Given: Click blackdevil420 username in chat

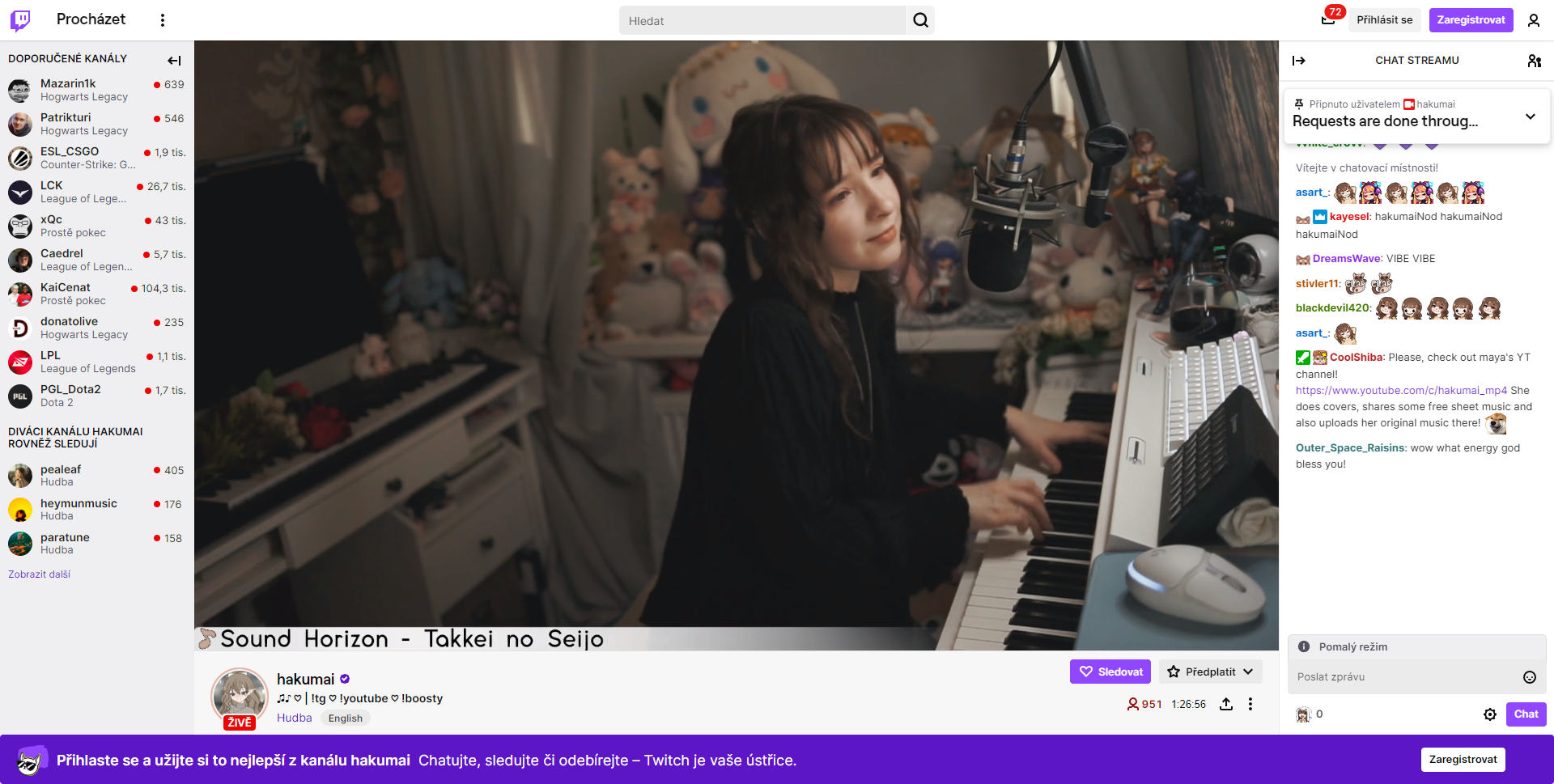Looking at the screenshot, I should pos(1332,308).
